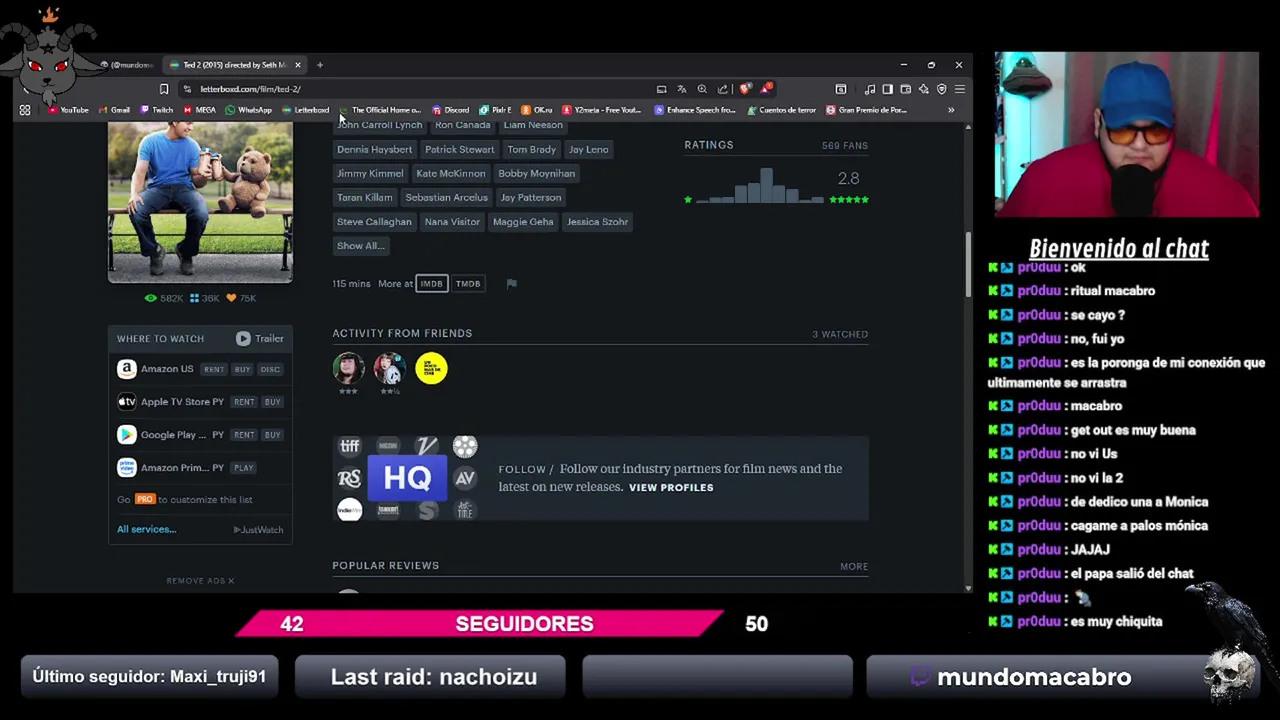Click the 569 FANS link
Image resolution: width=1280 pixels, height=720 pixels.
click(845, 146)
